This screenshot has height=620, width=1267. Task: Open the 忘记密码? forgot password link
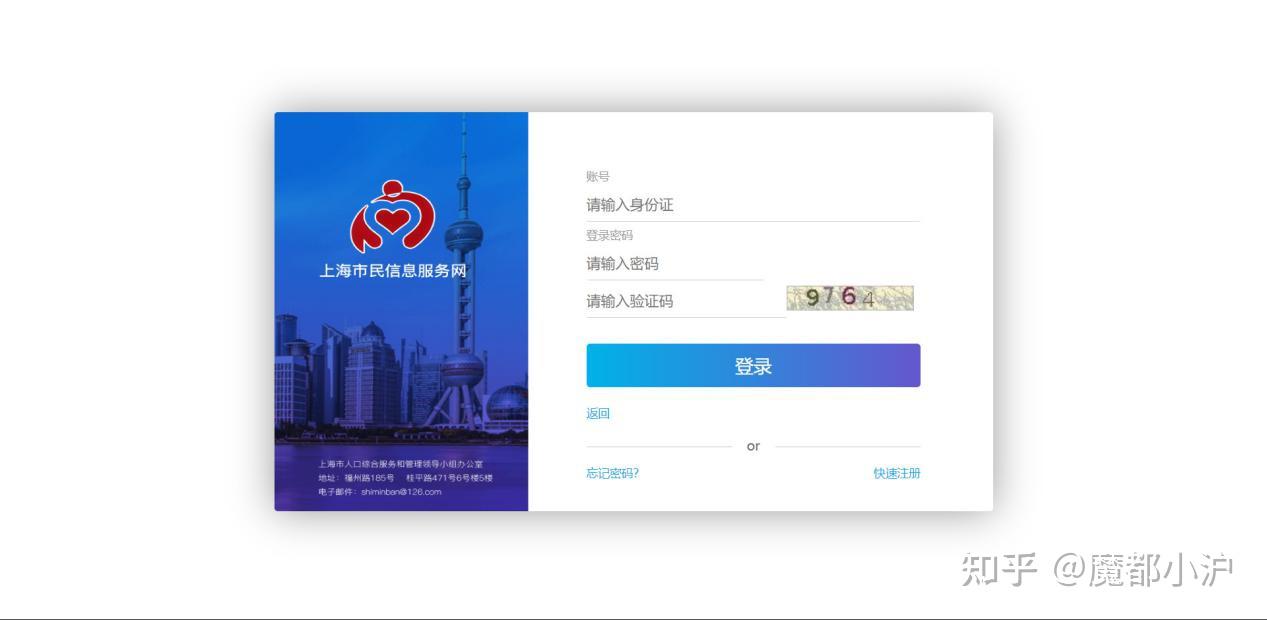[x=612, y=473]
